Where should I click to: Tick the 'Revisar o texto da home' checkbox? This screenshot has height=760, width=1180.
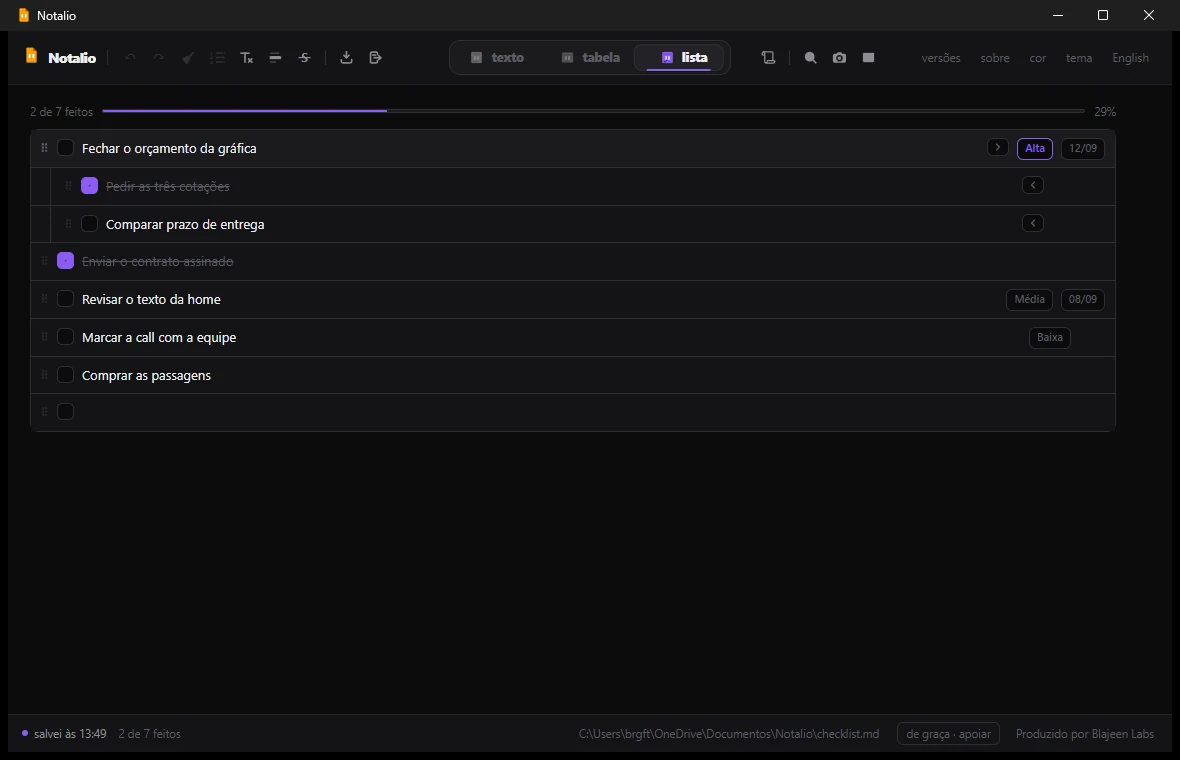65,299
